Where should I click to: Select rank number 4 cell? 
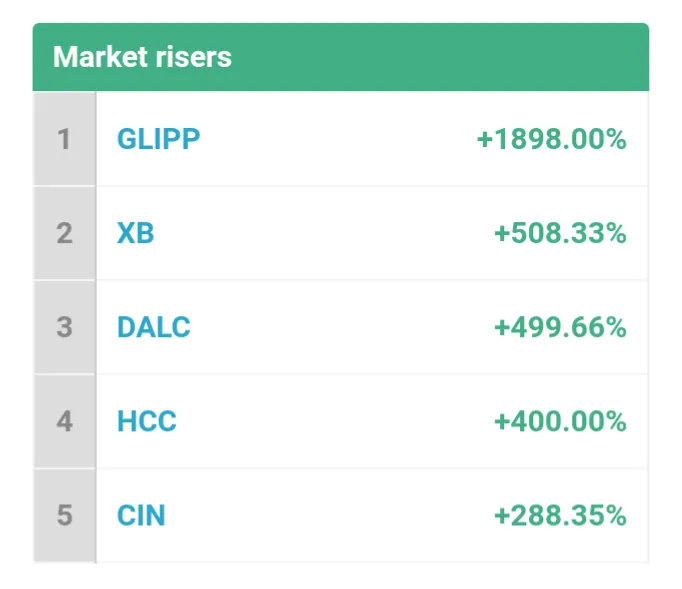[x=64, y=421]
